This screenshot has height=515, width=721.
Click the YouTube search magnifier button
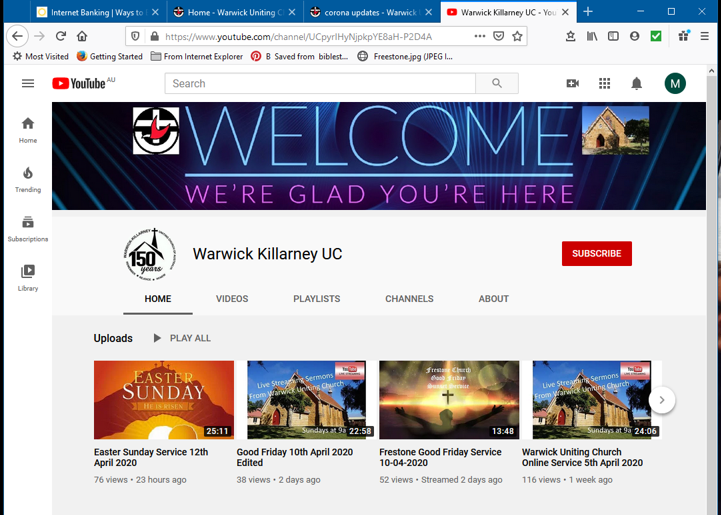[x=497, y=83]
